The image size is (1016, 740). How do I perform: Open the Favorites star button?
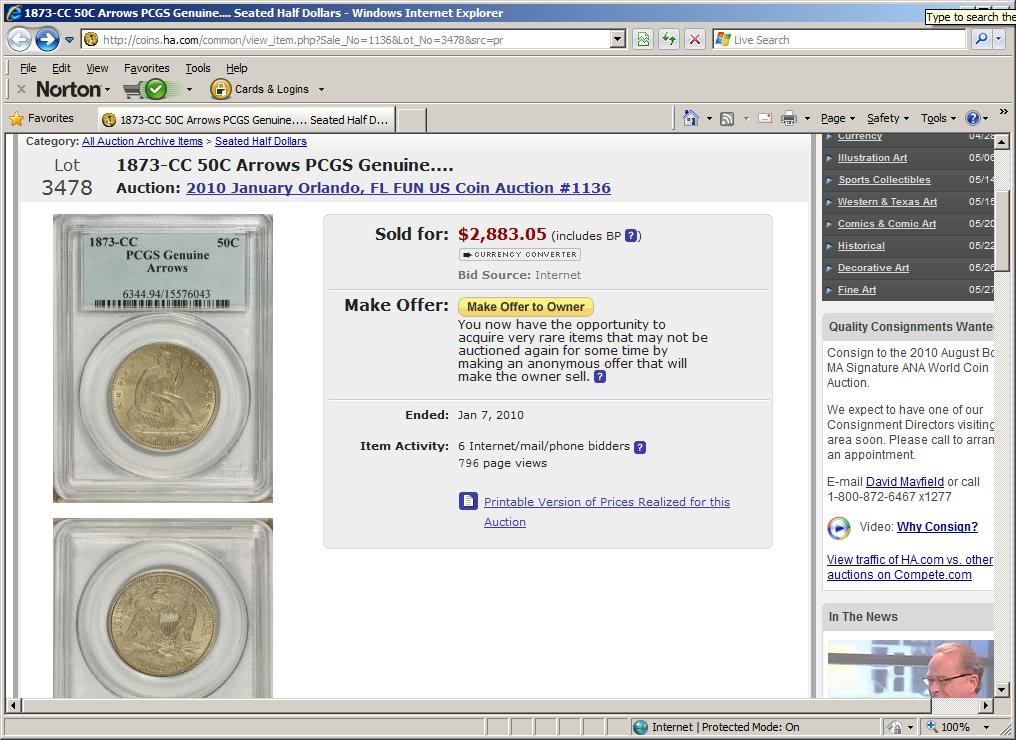click(x=42, y=119)
